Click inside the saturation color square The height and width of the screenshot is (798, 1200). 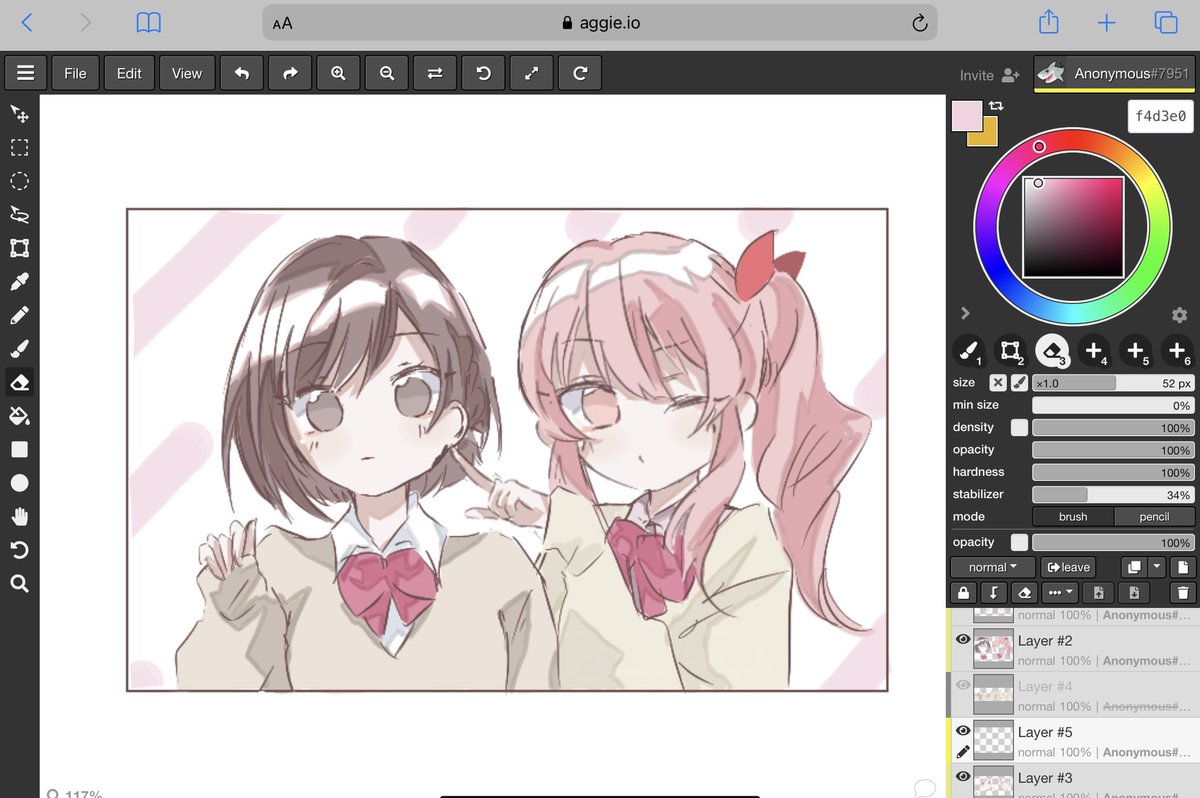1073,227
